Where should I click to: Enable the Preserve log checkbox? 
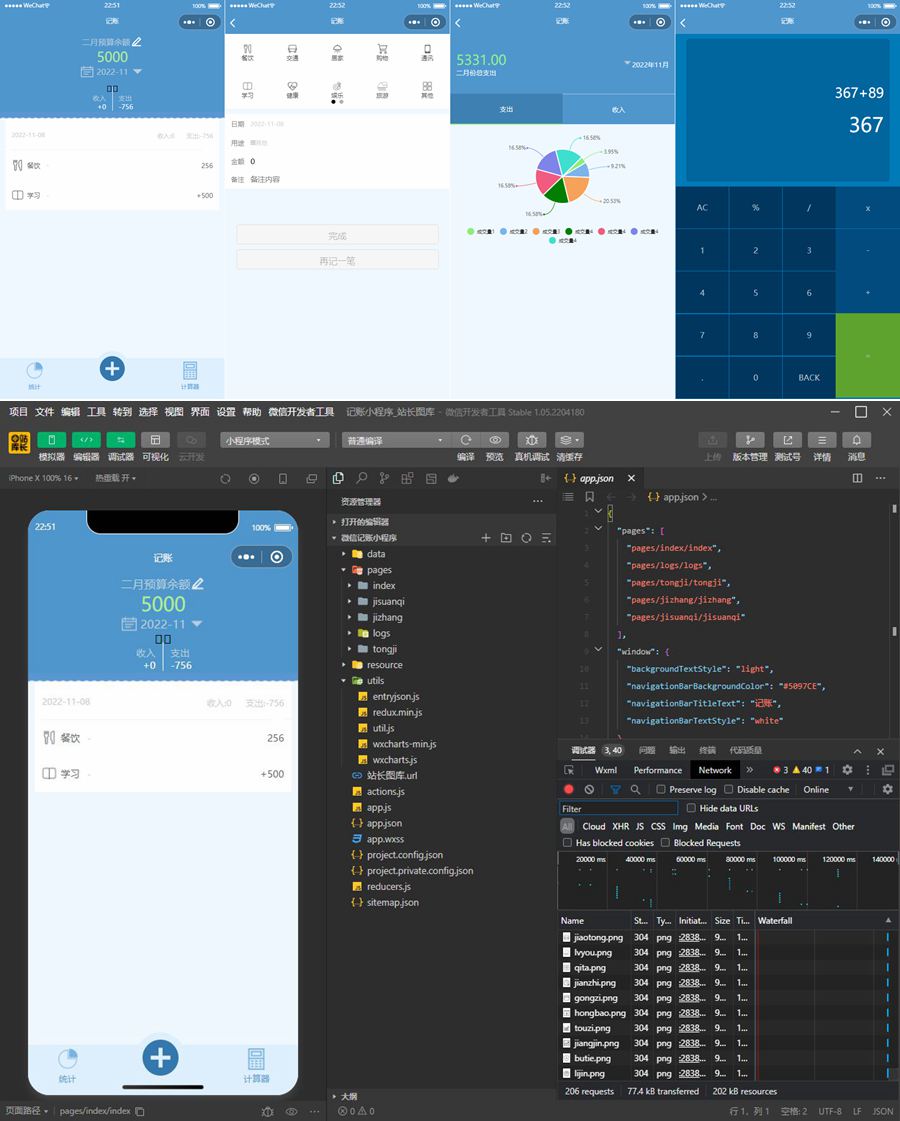[661, 790]
